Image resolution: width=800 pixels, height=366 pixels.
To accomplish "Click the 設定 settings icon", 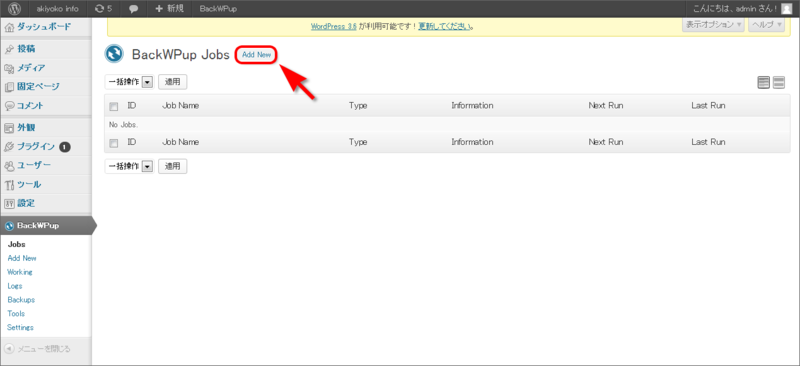I will click(9, 204).
